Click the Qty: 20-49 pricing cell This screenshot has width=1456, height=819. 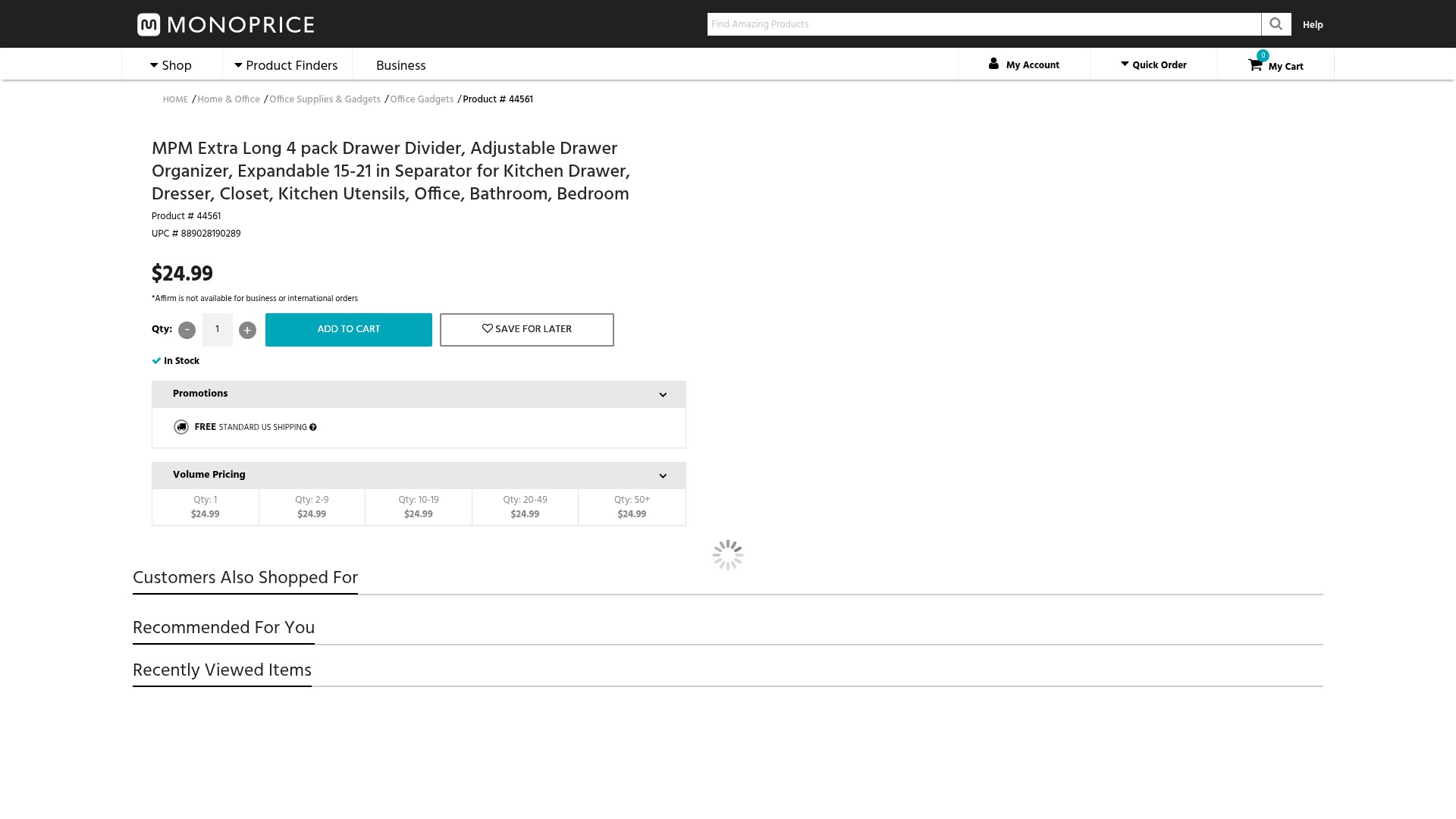coord(525,507)
